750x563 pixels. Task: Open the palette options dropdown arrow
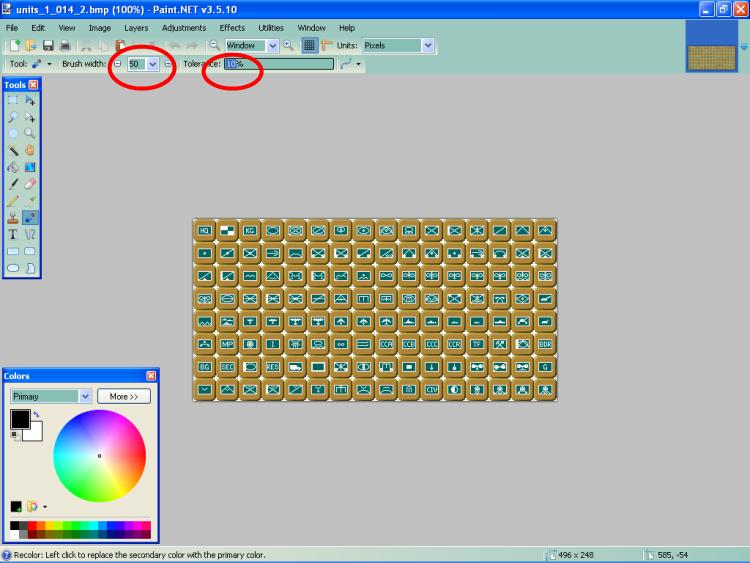[45, 506]
